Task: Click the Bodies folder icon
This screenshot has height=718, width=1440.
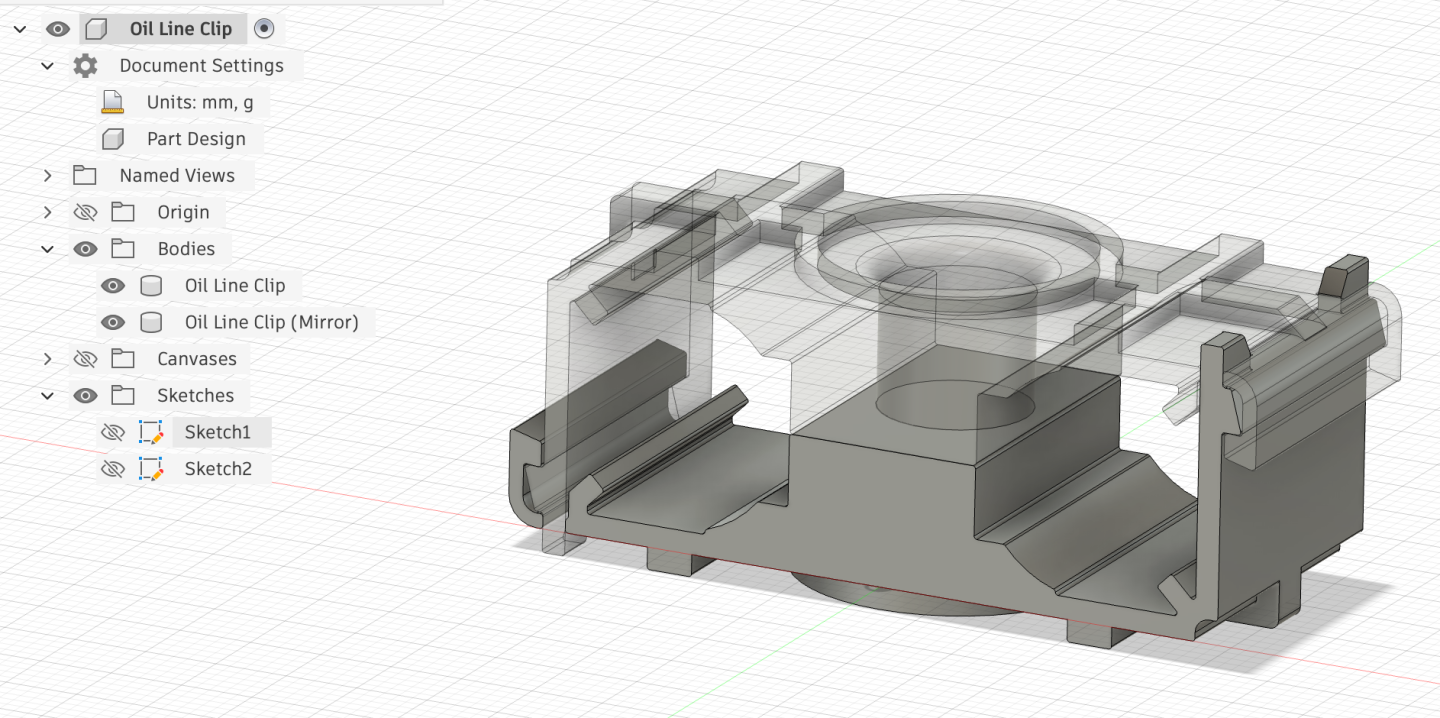Action: pos(123,249)
